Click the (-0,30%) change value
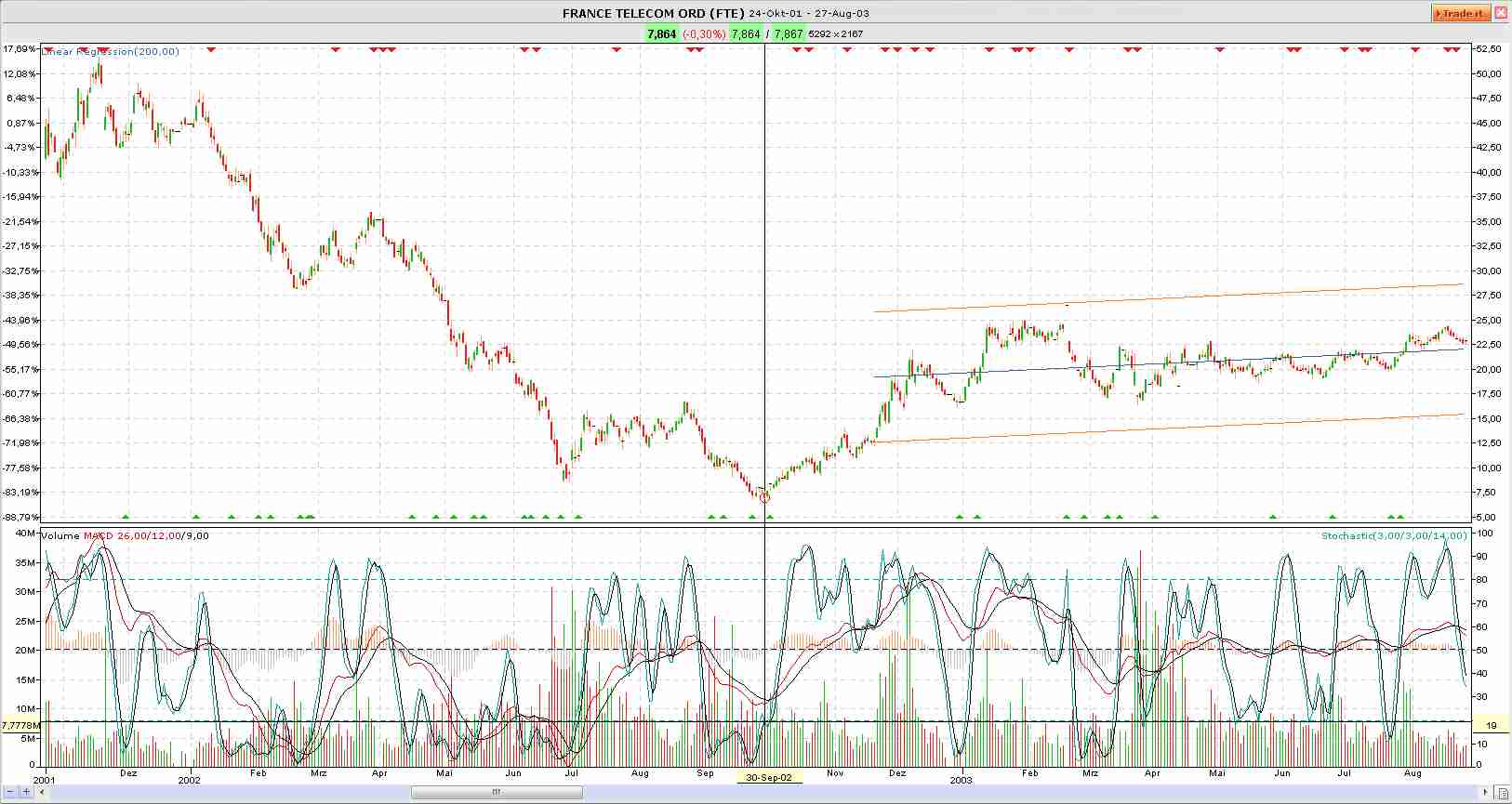1512x804 pixels. (704, 33)
